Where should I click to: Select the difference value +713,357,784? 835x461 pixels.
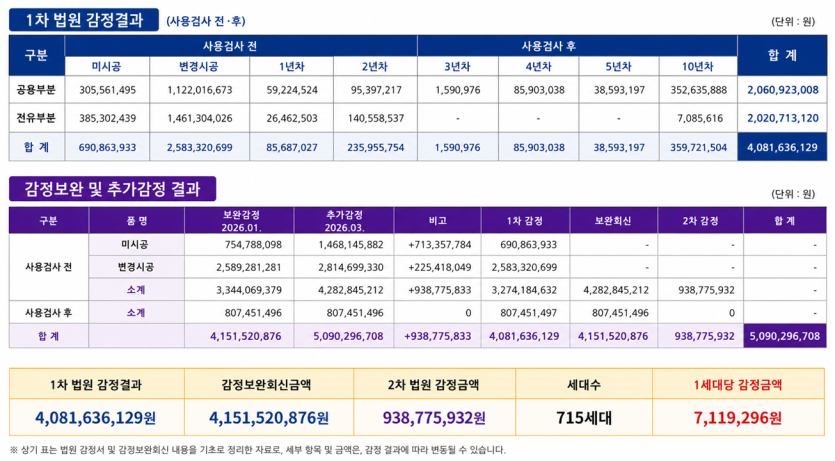pyautogui.click(x=440, y=245)
